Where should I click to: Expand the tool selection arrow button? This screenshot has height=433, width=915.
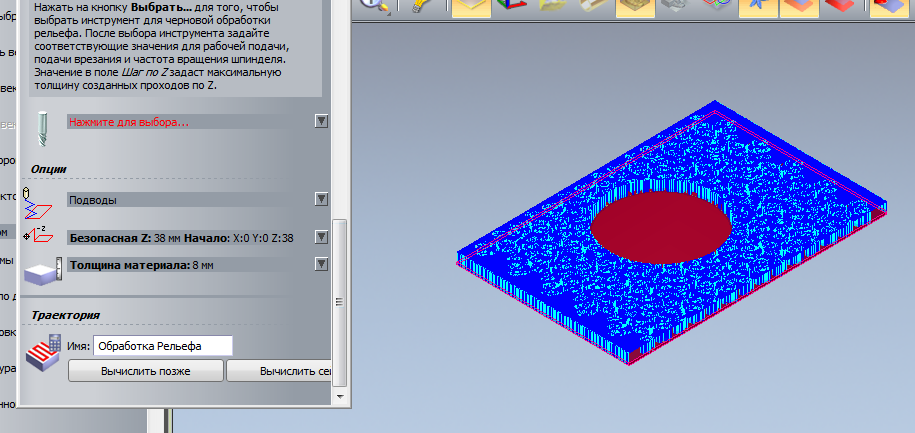[322, 121]
